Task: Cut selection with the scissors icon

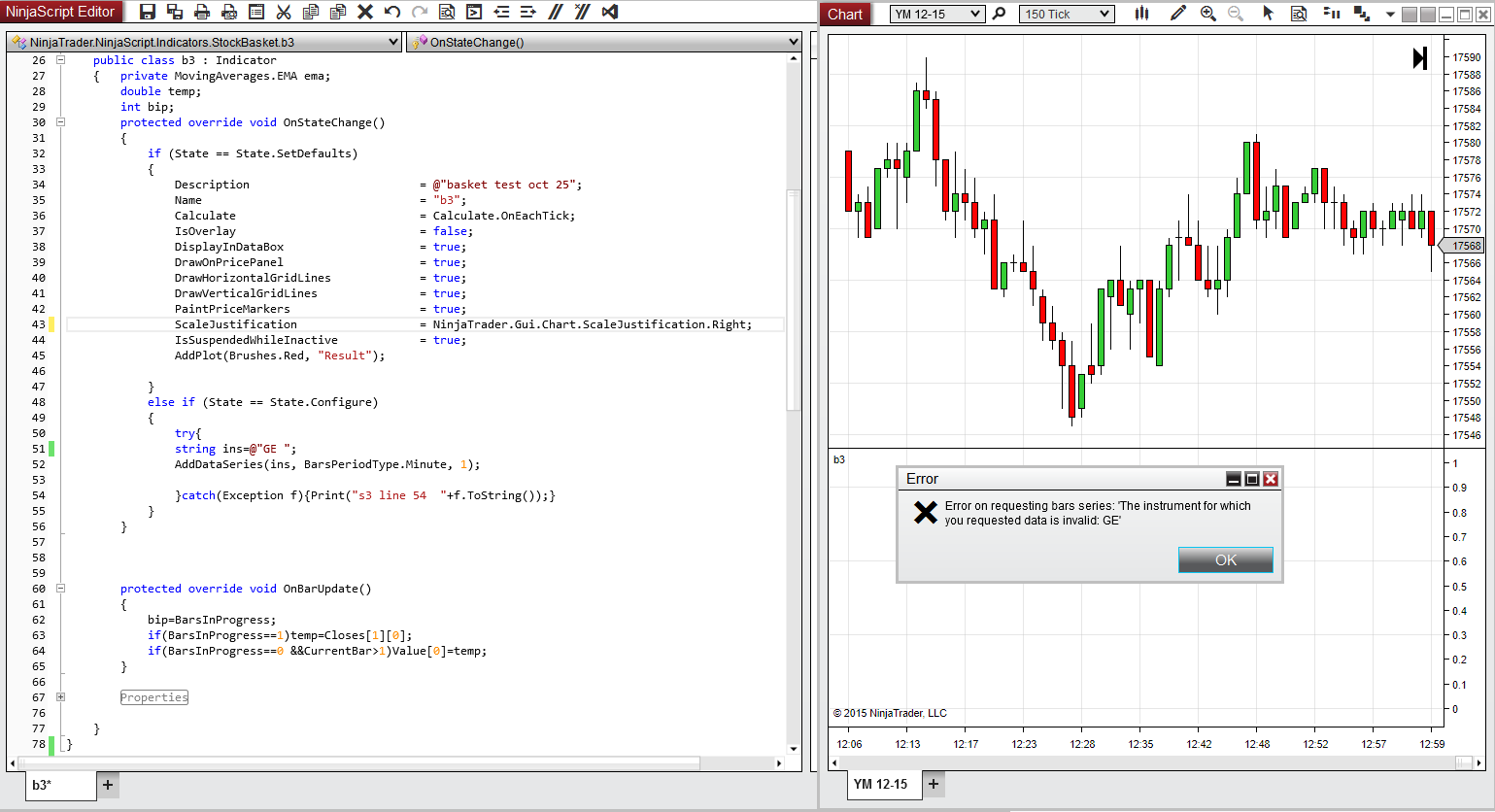Action: 284,12
